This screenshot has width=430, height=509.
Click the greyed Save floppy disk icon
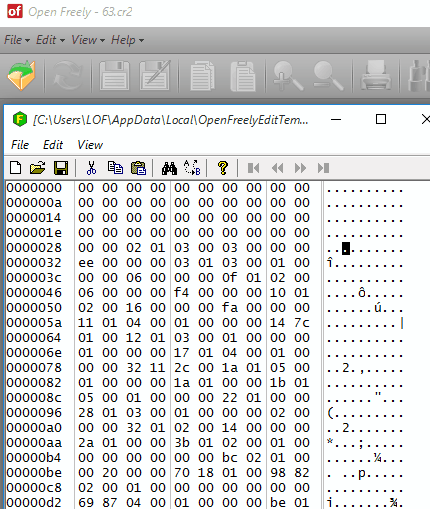[114, 76]
